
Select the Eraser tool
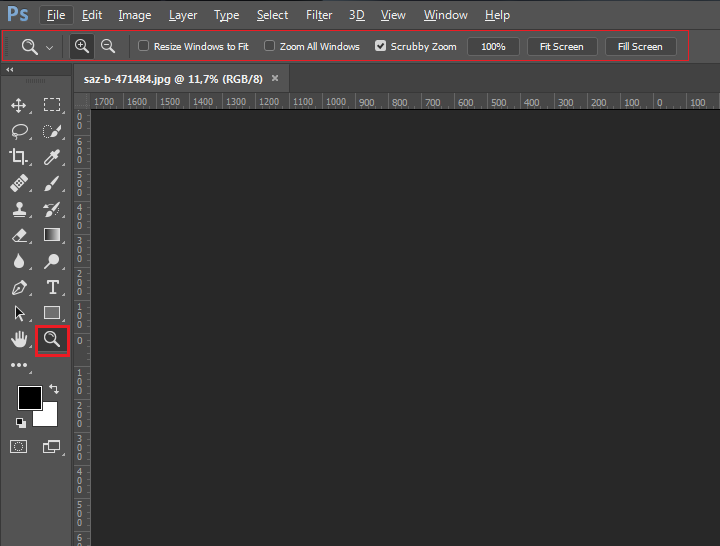[x=18, y=235]
